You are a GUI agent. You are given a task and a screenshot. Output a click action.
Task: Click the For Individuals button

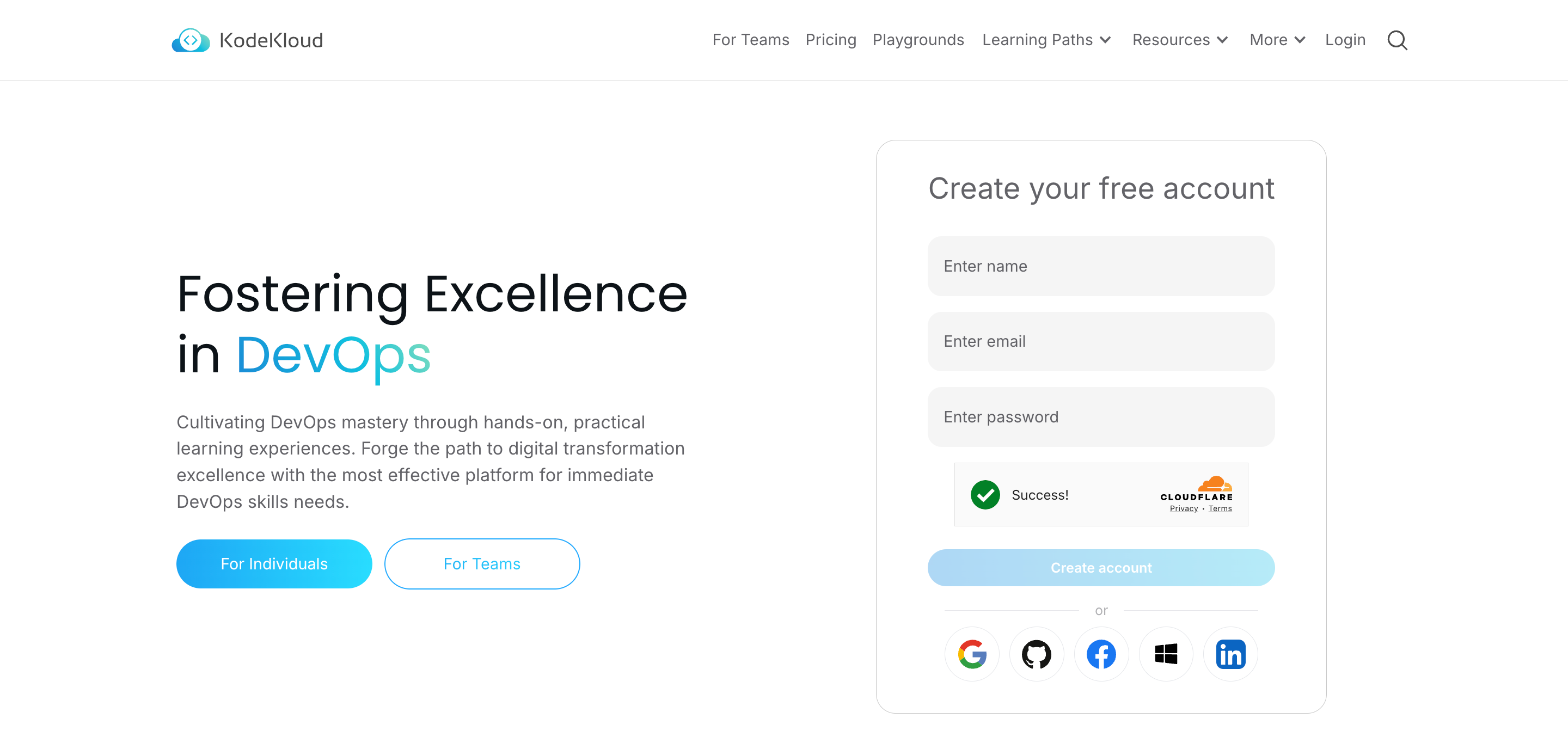pyautogui.click(x=274, y=563)
